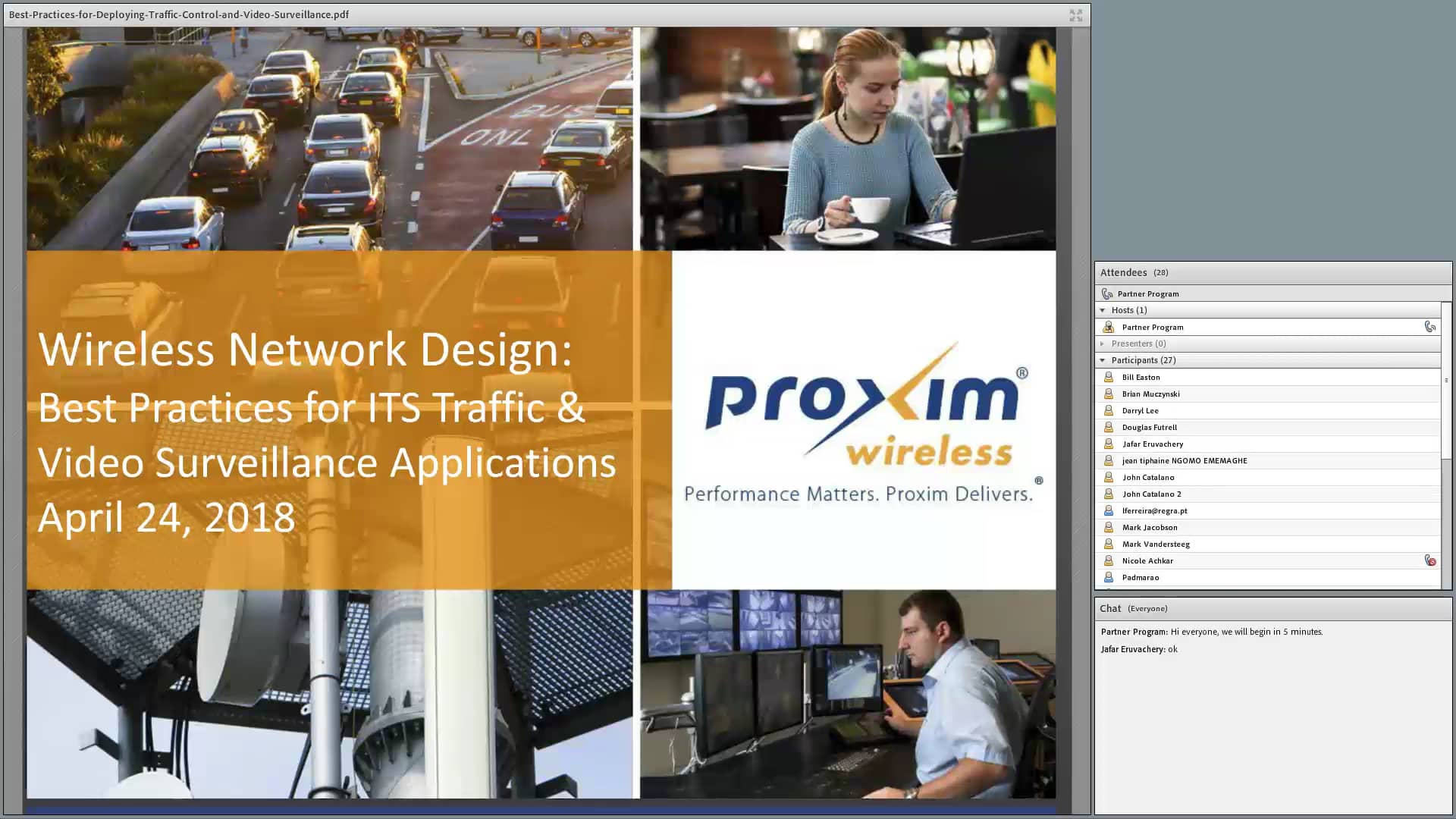Click the participant icon beside John Catalano 2
Viewport: 1456px width, 819px height.
tap(1108, 494)
